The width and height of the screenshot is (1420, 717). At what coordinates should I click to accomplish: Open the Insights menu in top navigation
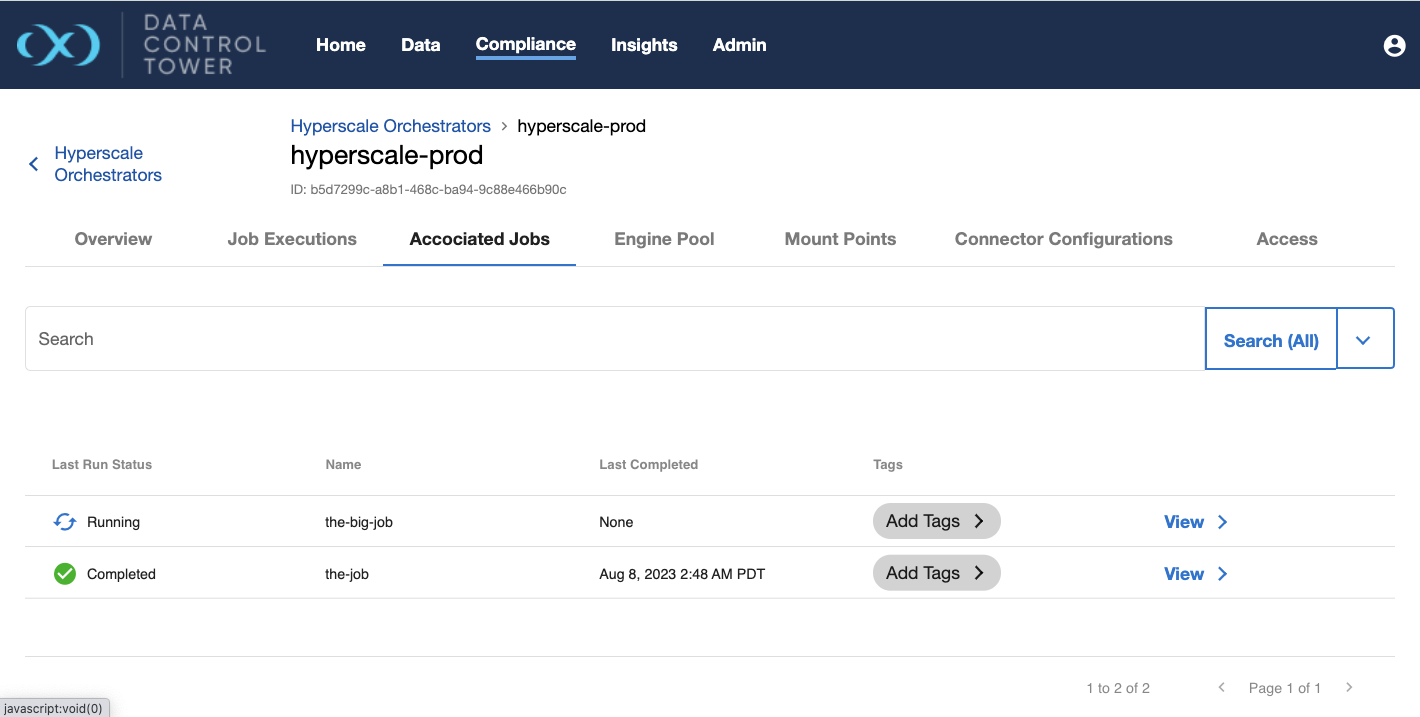point(644,45)
